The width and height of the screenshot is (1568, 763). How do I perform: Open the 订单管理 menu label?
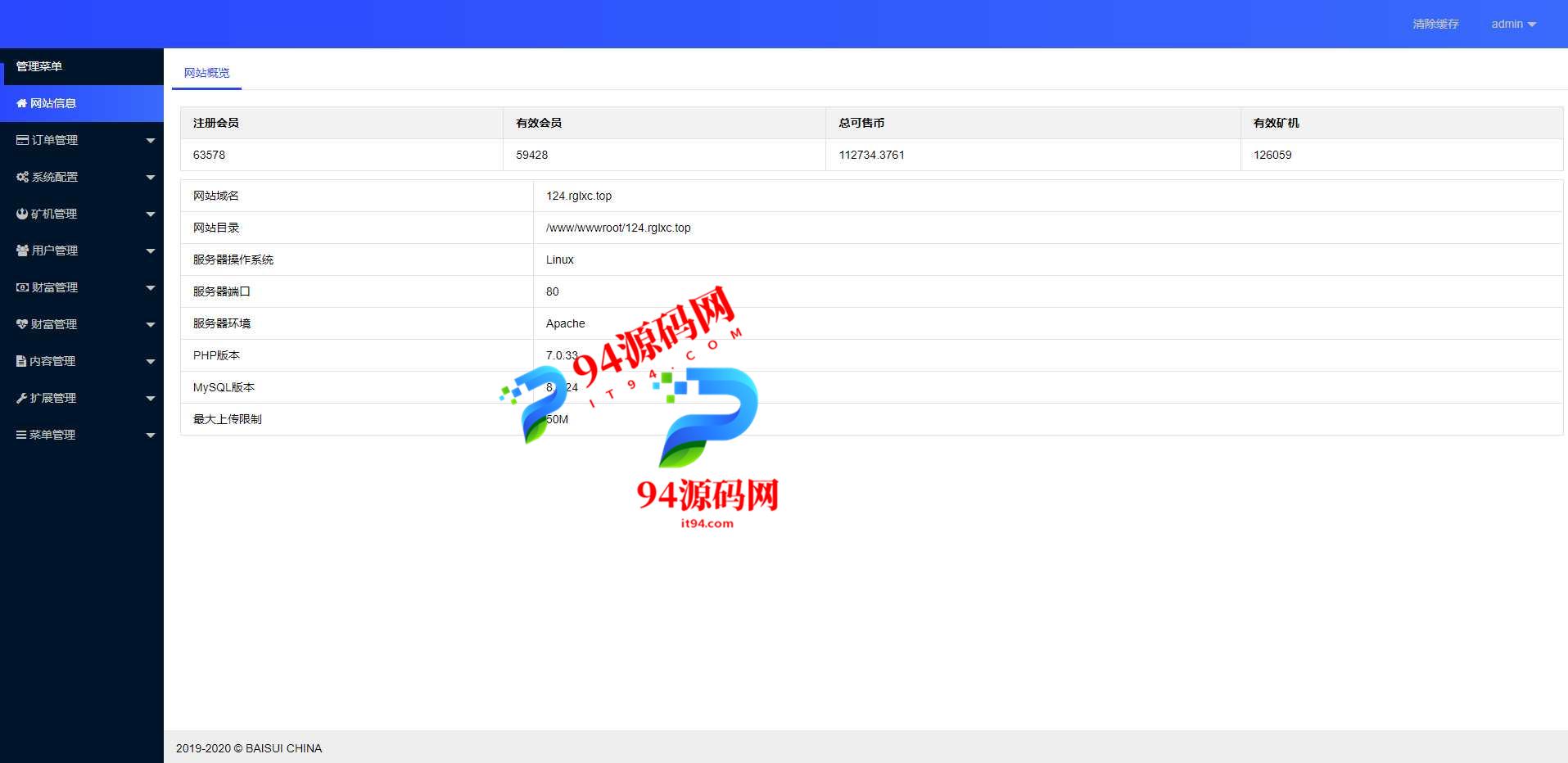tap(55, 140)
